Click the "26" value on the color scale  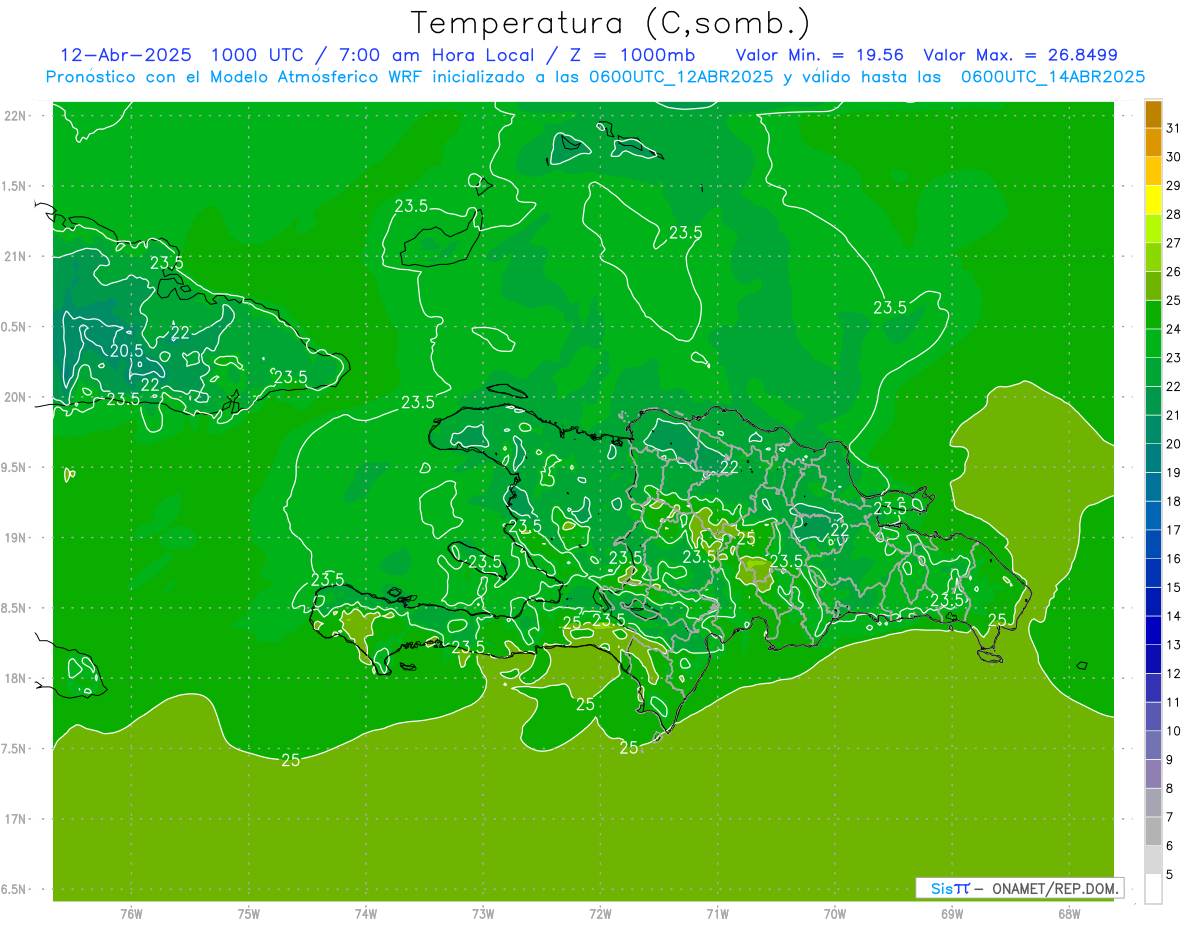(x=1173, y=272)
